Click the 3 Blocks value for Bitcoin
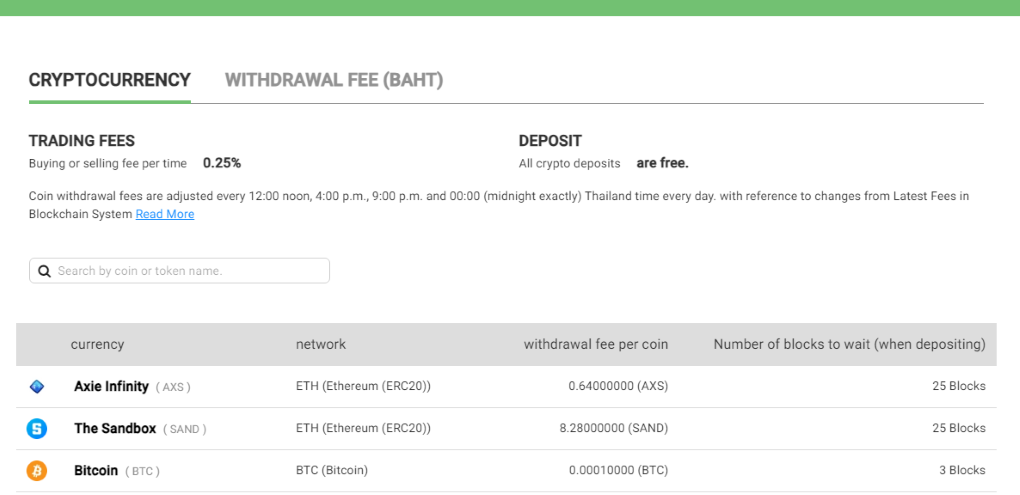The image size is (1020, 495). pyautogui.click(x=961, y=470)
